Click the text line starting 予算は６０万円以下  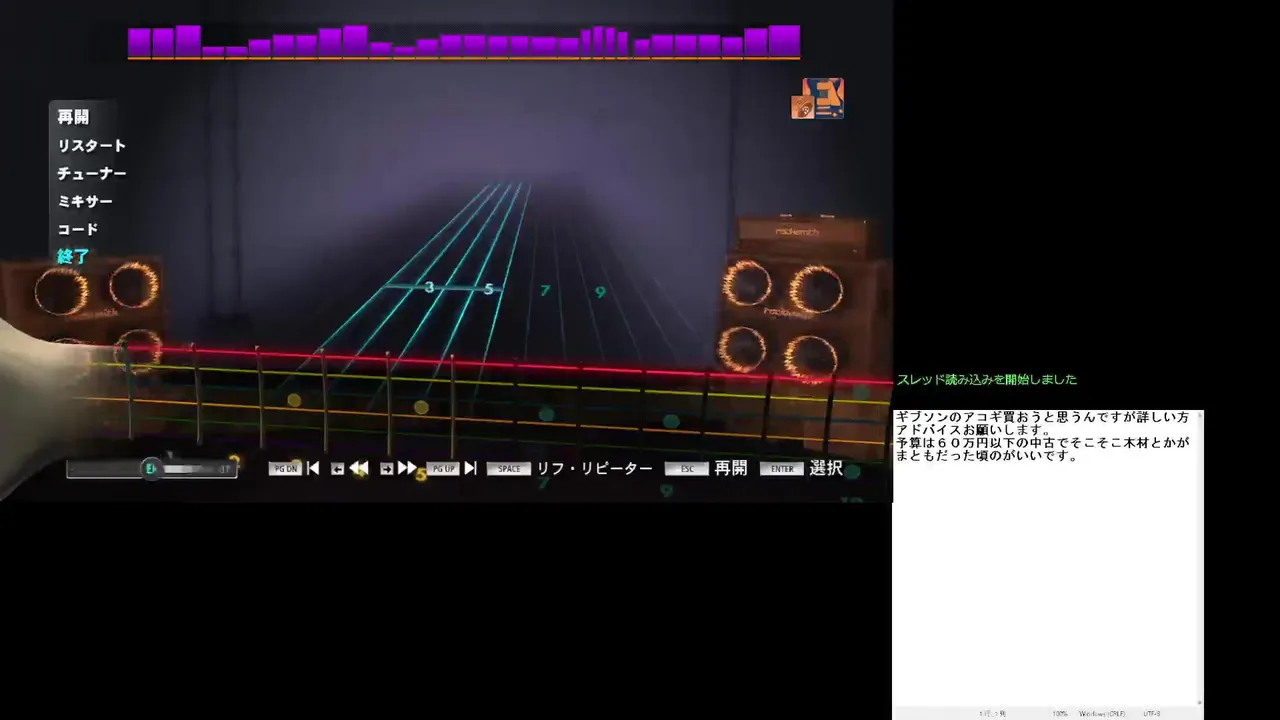[1042, 443]
